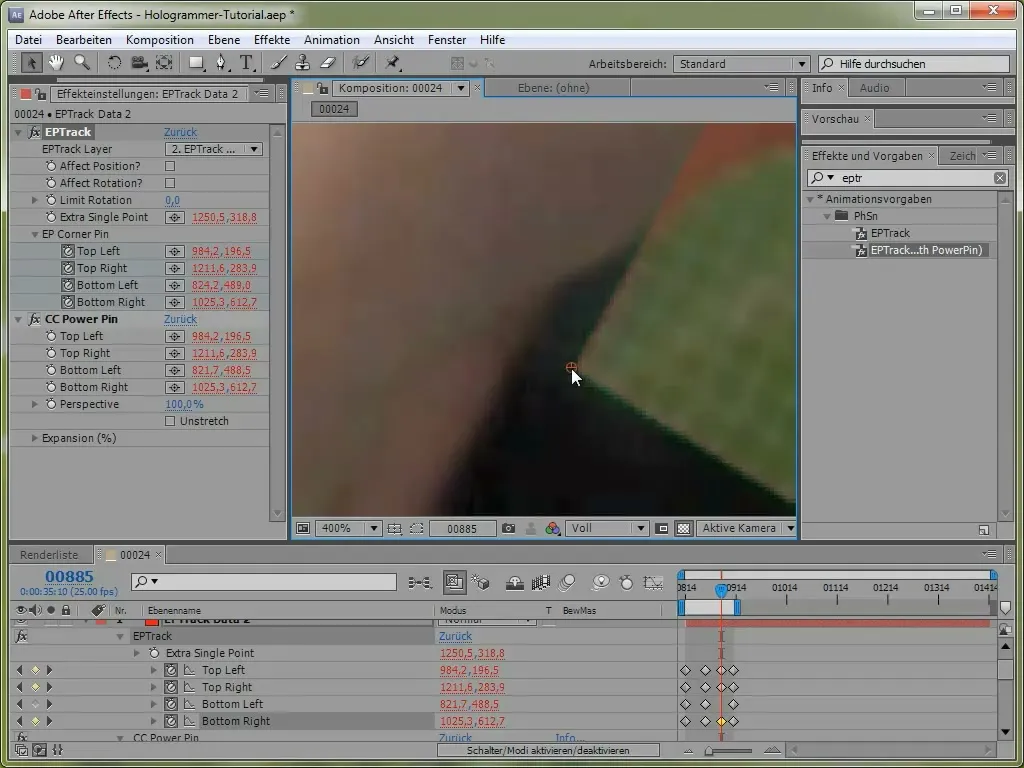Select the Hand tool
The height and width of the screenshot is (768, 1024).
56,63
